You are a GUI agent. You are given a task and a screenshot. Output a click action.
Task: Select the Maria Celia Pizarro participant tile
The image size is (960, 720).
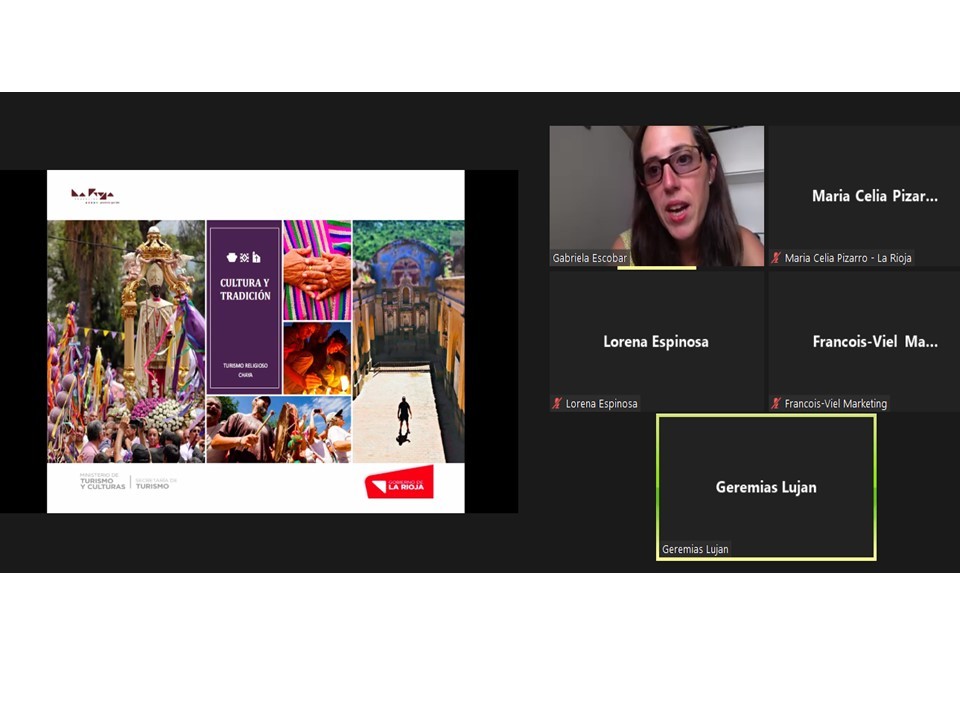[864, 195]
